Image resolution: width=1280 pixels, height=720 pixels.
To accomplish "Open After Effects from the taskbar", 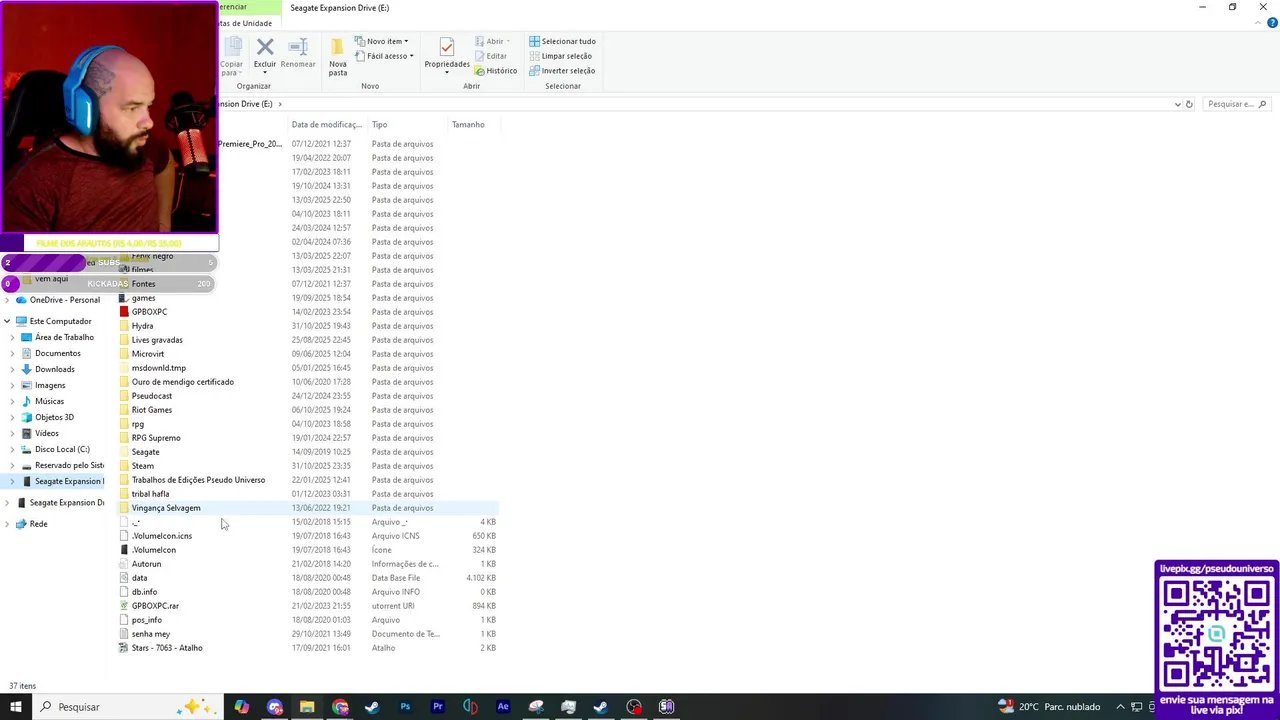I will 503,707.
